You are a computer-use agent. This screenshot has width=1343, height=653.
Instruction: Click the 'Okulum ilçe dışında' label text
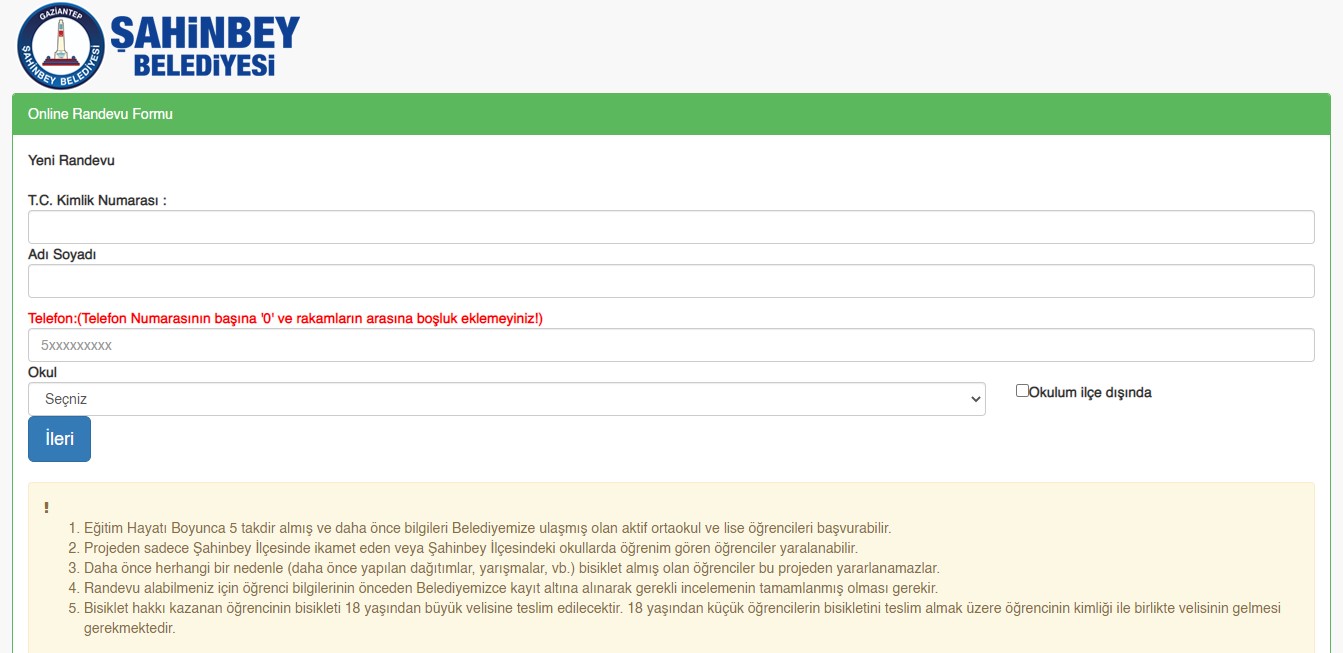pos(1090,393)
